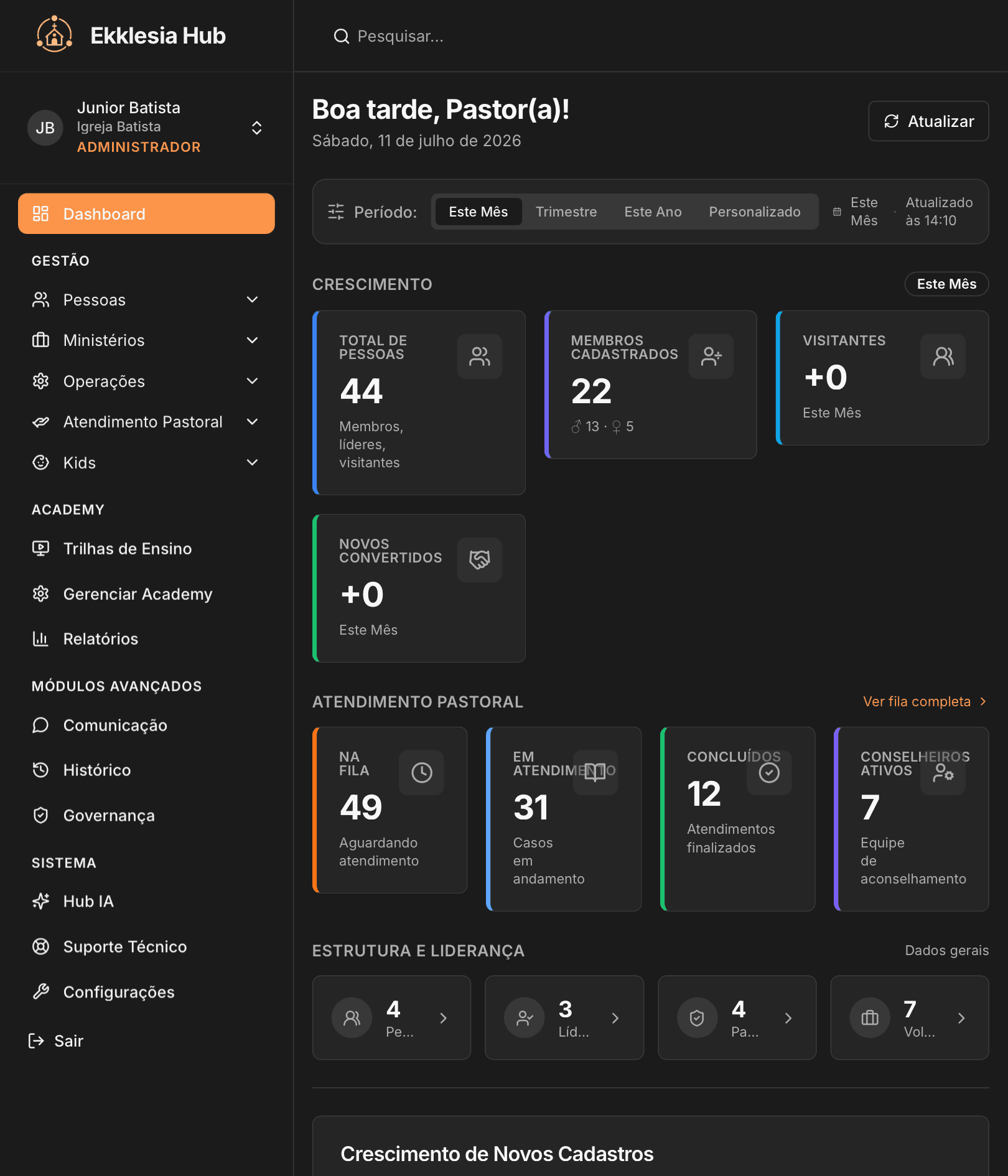Open the card showing 7 Vol... chevron
Viewport: 1008px width, 1176px height.
pos(961,1018)
